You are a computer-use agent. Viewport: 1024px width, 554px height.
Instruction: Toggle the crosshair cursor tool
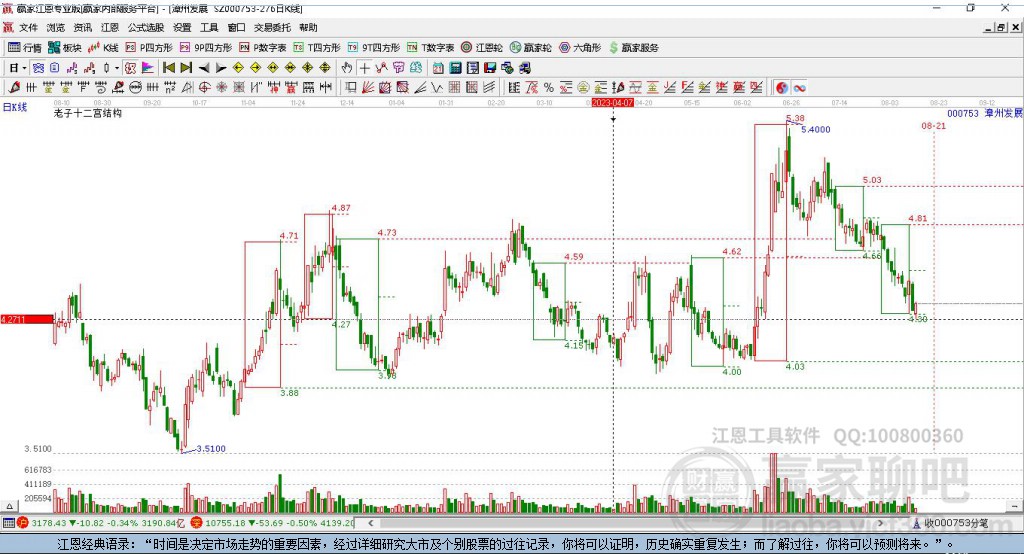364,68
